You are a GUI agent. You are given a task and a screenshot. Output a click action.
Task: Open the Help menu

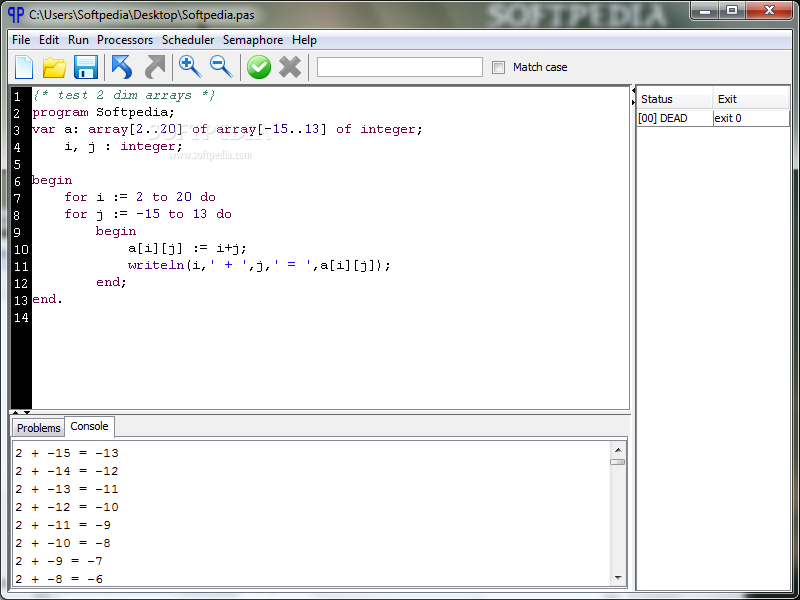pos(304,40)
